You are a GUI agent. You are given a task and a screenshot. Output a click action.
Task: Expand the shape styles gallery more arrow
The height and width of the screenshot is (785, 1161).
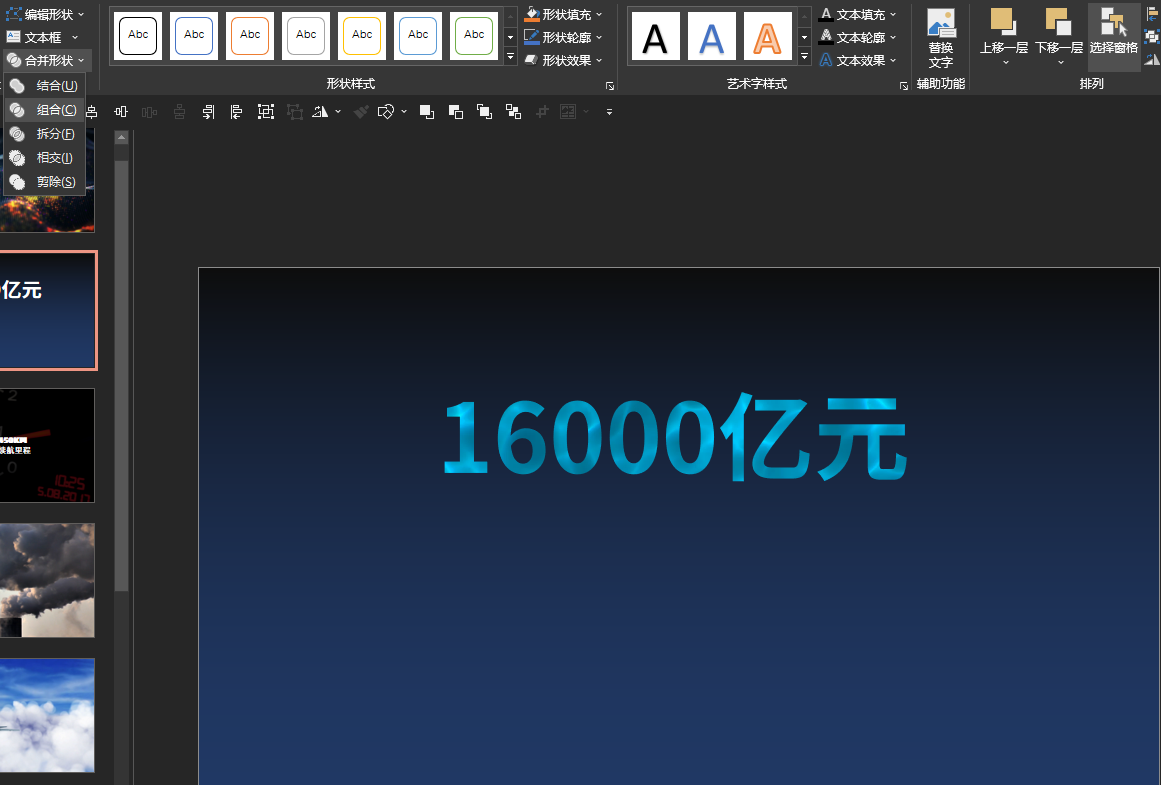pos(510,56)
